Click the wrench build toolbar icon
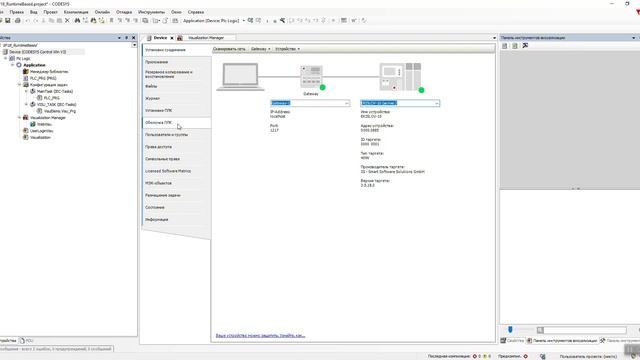The height and width of the screenshot is (360, 640). pyautogui.click(x=282, y=20)
